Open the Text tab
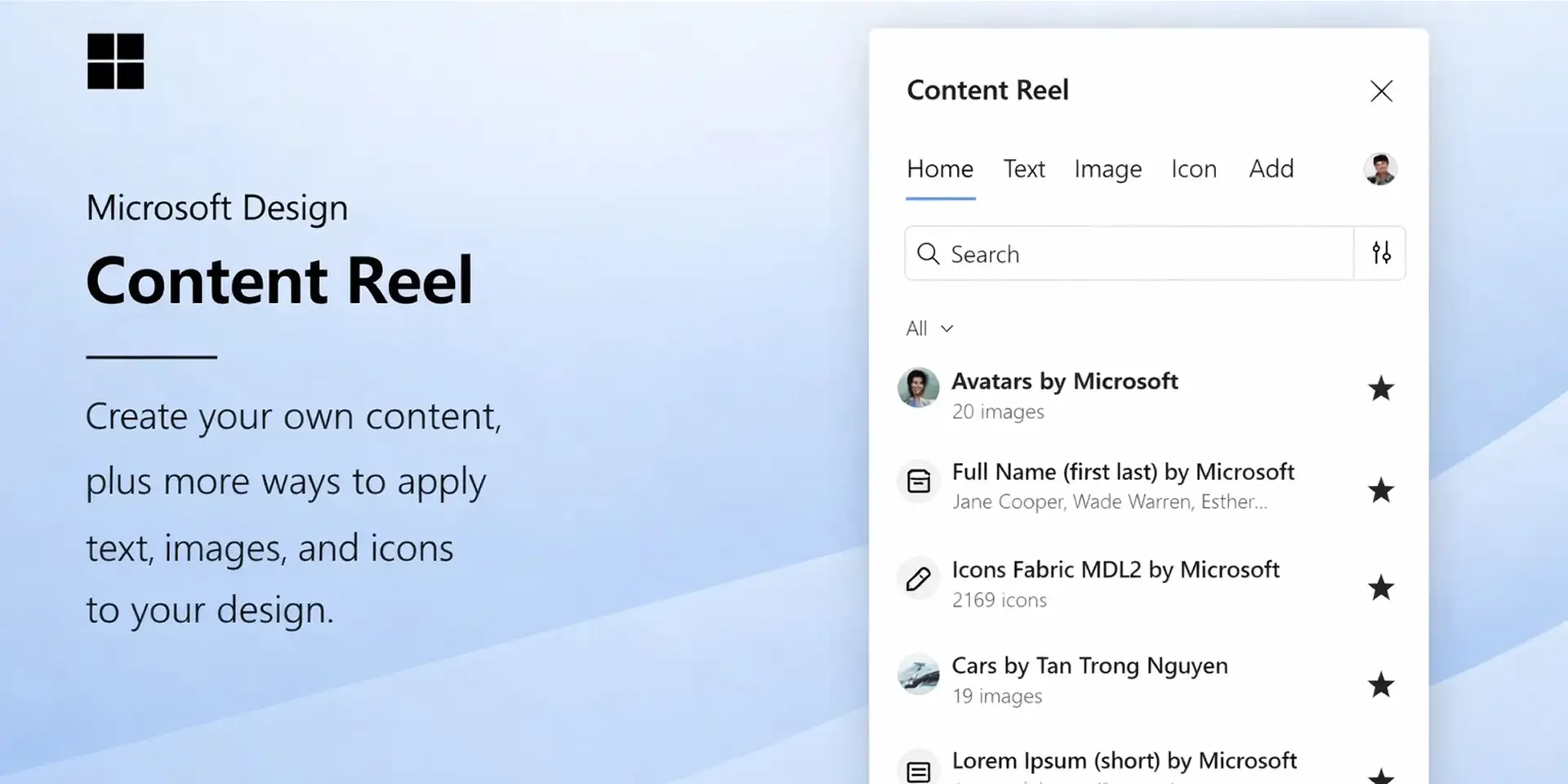 (1024, 169)
